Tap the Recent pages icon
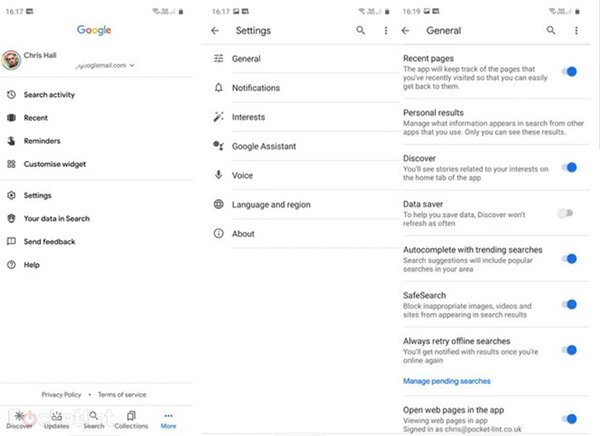600x436 pixels. pyautogui.click(x=11, y=118)
